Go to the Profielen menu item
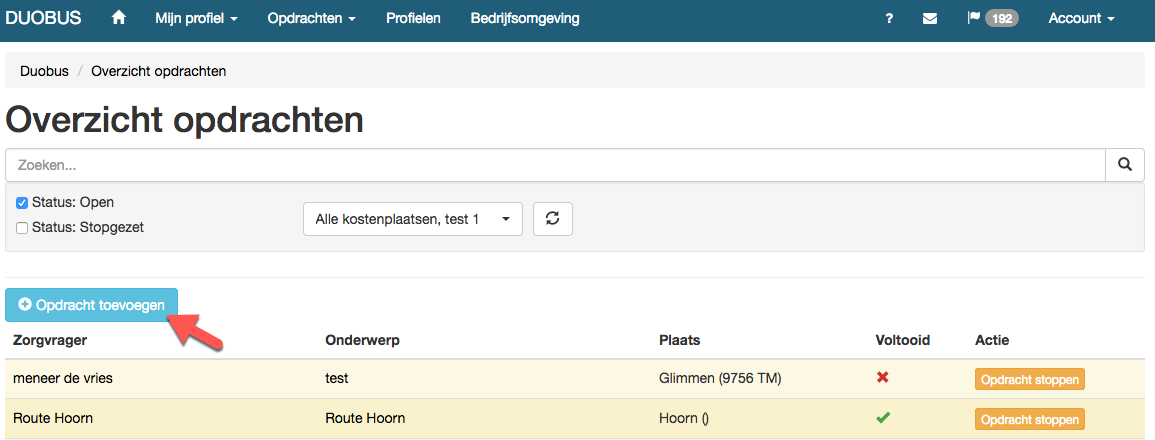Viewport: 1155px width, 440px height. click(x=413, y=19)
